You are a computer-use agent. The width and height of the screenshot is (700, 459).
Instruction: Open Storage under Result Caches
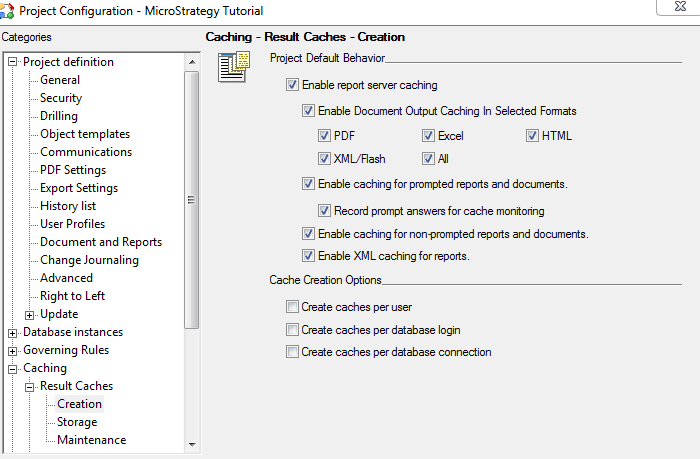tap(77, 422)
